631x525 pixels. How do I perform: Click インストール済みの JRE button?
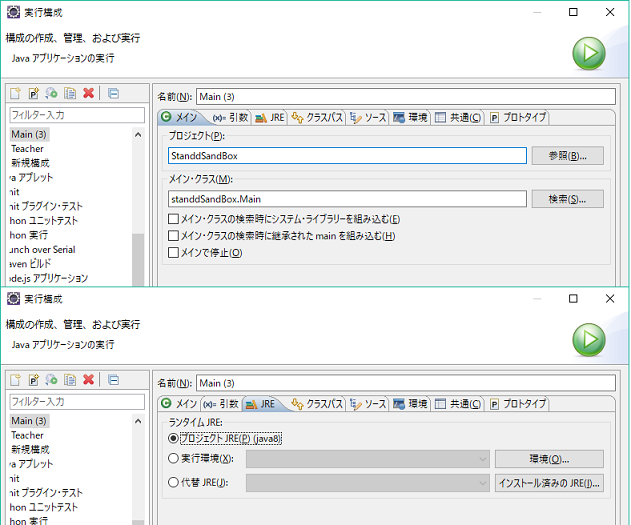549,483
